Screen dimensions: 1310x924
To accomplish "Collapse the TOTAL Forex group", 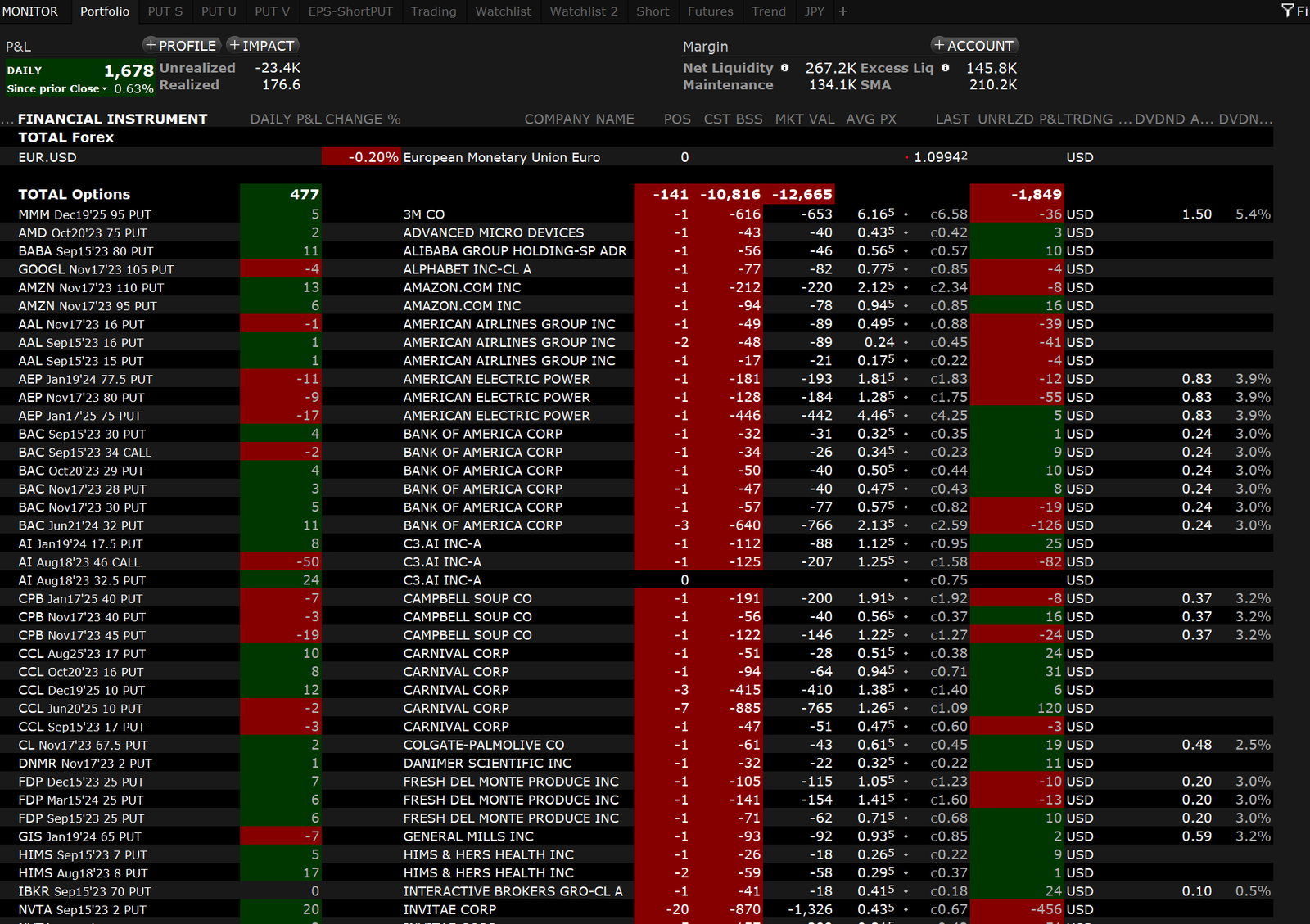I will click(65, 137).
